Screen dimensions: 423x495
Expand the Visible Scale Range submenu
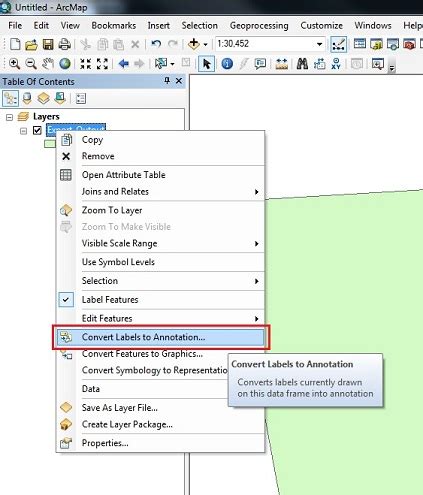[256, 244]
